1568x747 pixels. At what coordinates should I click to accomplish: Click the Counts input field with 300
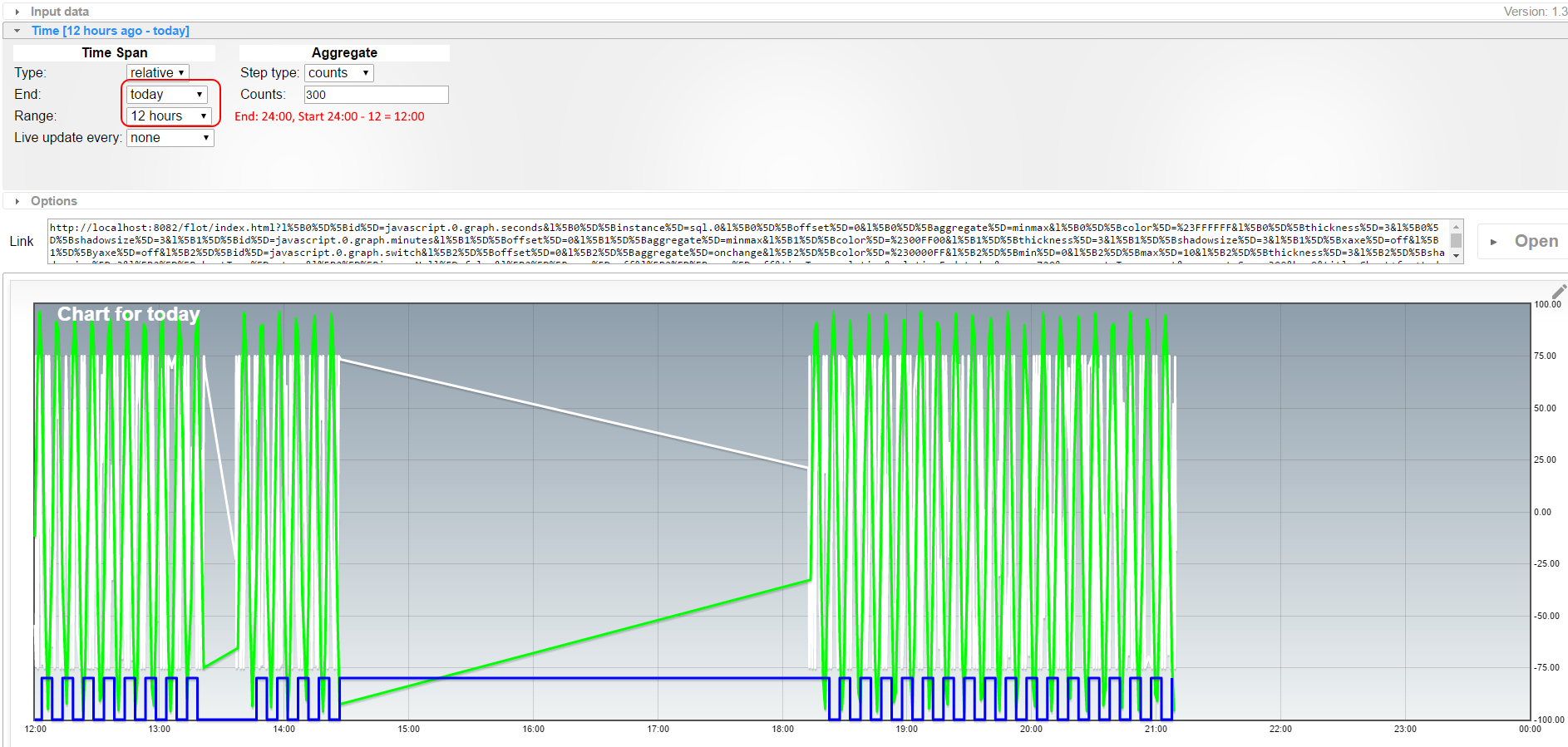click(377, 95)
